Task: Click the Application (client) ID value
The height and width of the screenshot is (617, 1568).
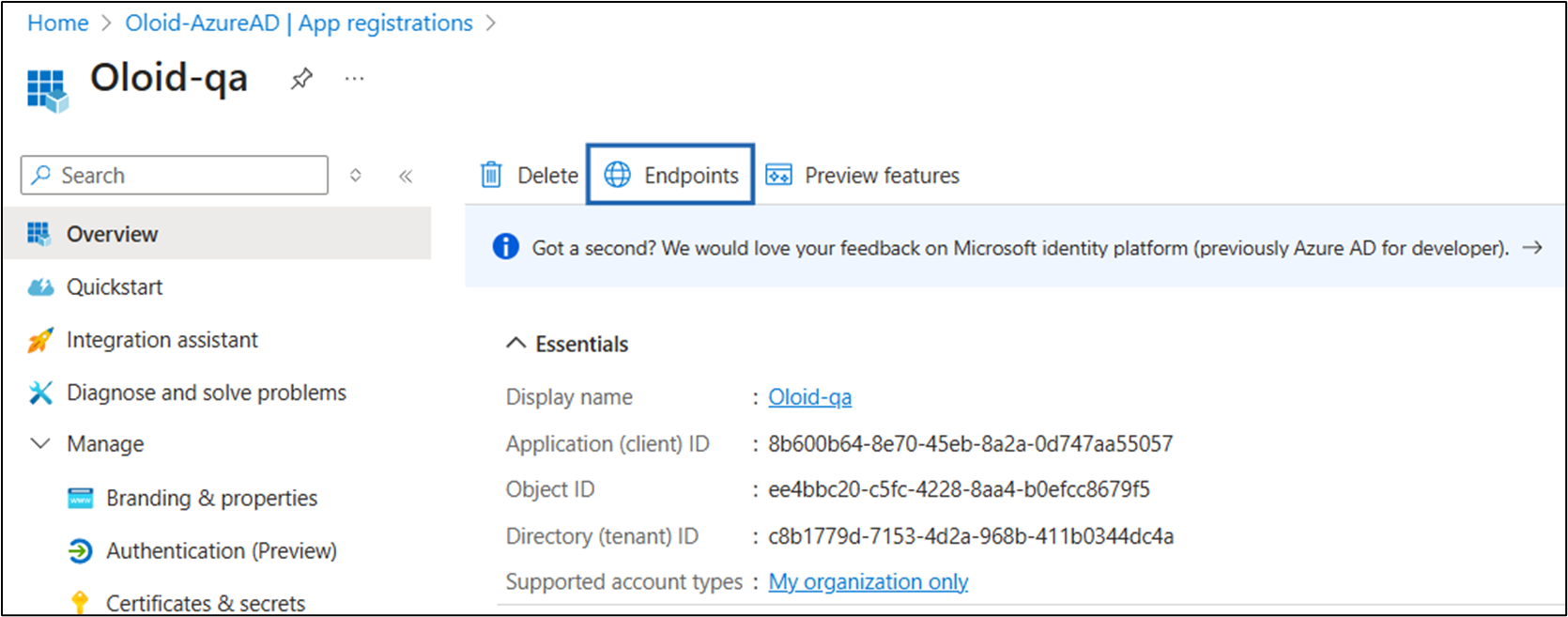Action: 971,443
